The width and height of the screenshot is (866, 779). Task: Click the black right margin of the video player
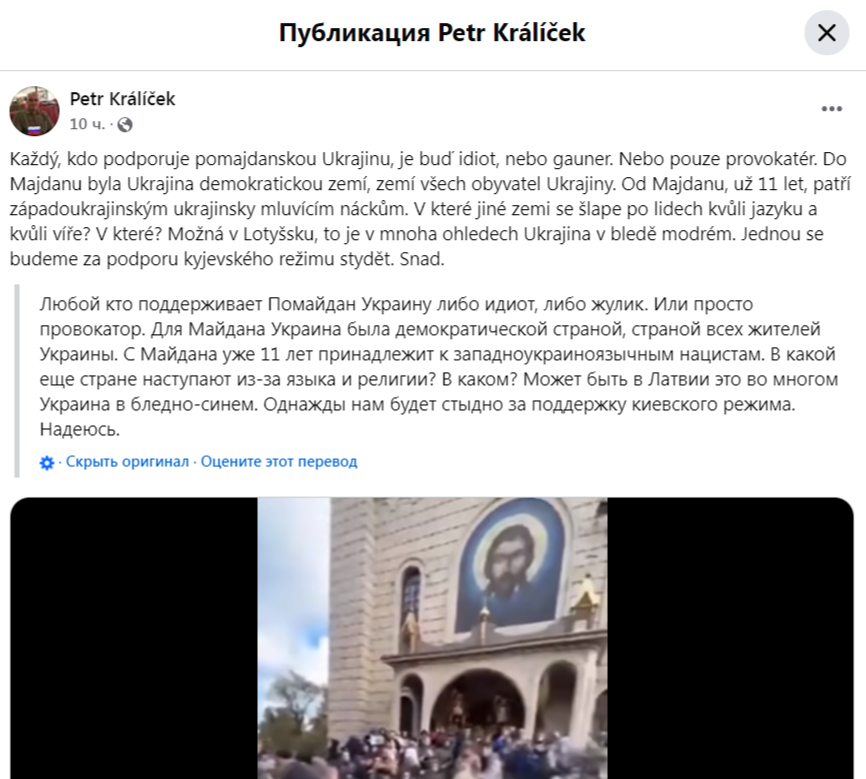pyautogui.click(x=730, y=638)
